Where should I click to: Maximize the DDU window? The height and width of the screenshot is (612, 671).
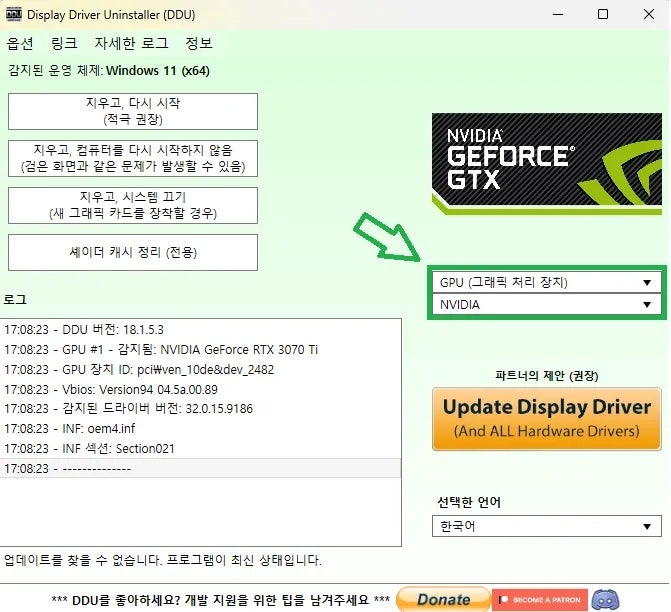click(603, 14)
